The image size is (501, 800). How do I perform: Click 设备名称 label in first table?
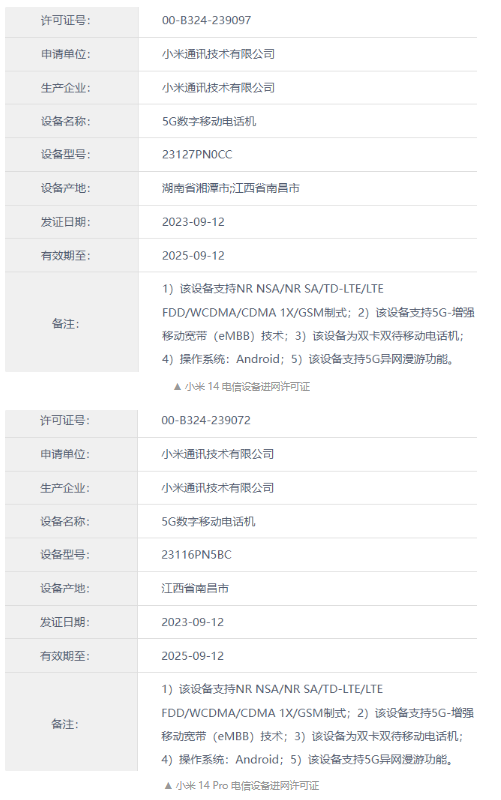pos(65,121)
